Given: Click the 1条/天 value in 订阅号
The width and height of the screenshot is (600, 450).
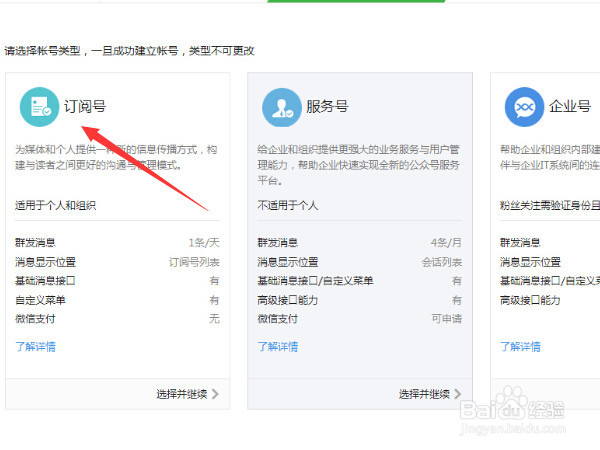Looking at the screenshot, I should [x=204, y=243].
